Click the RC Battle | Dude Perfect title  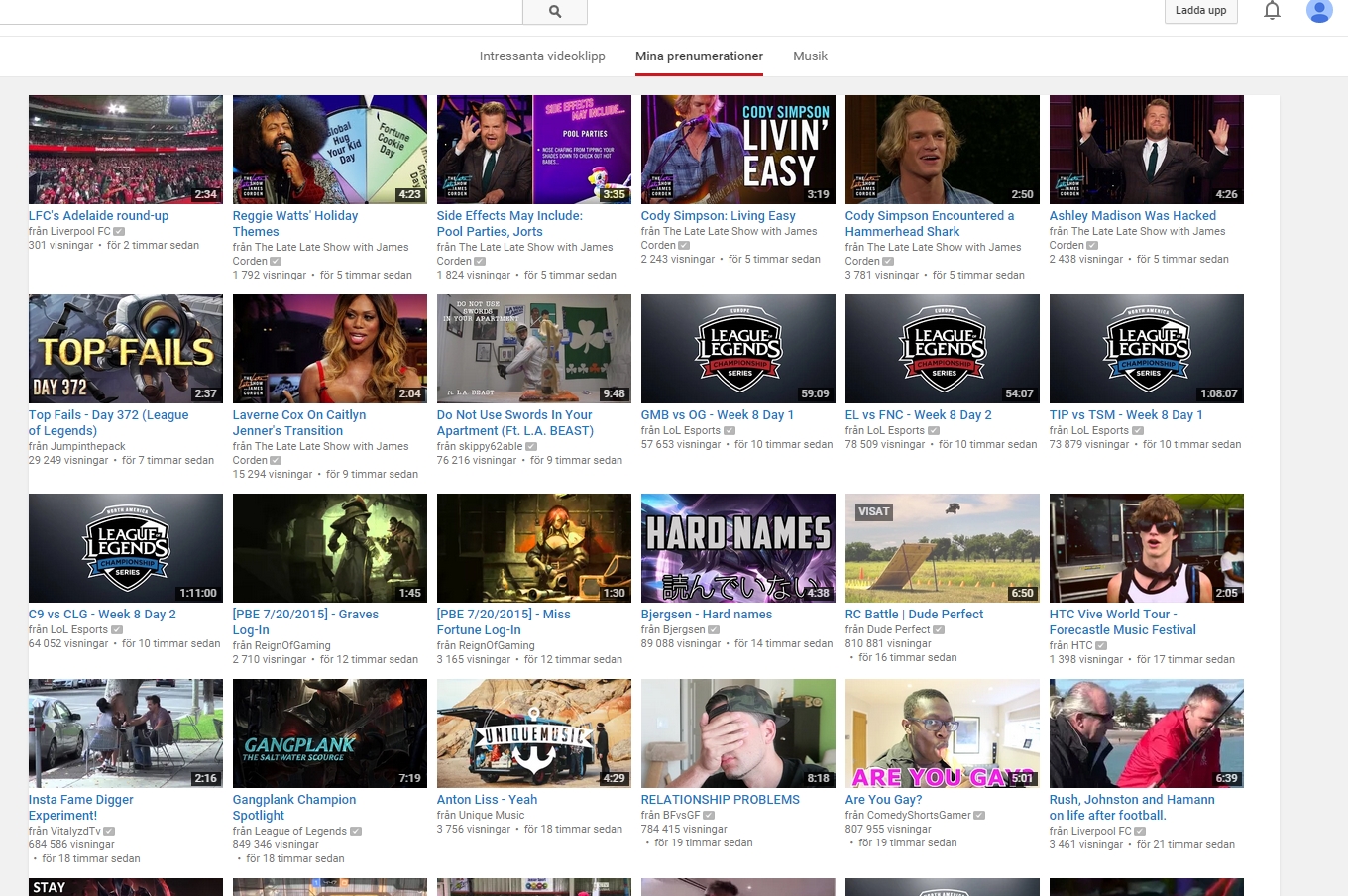pos(915,615)
